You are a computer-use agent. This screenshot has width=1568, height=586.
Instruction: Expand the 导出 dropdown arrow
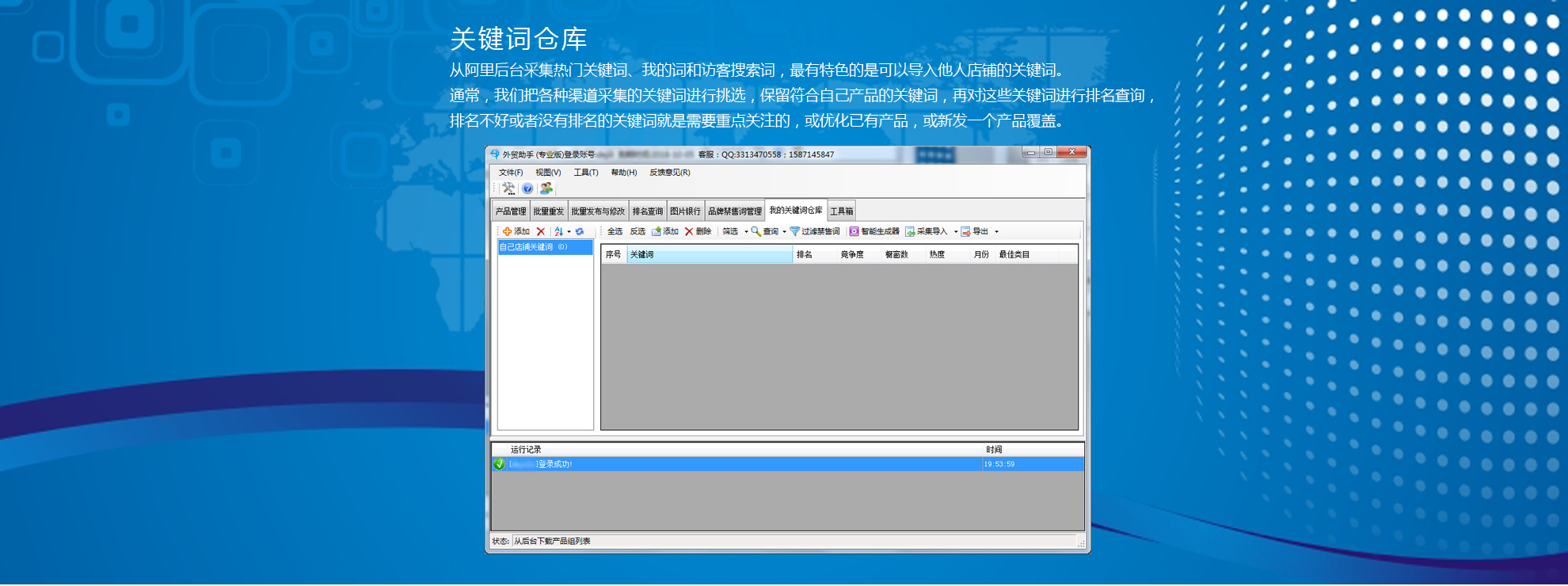(x=996, y=232)
